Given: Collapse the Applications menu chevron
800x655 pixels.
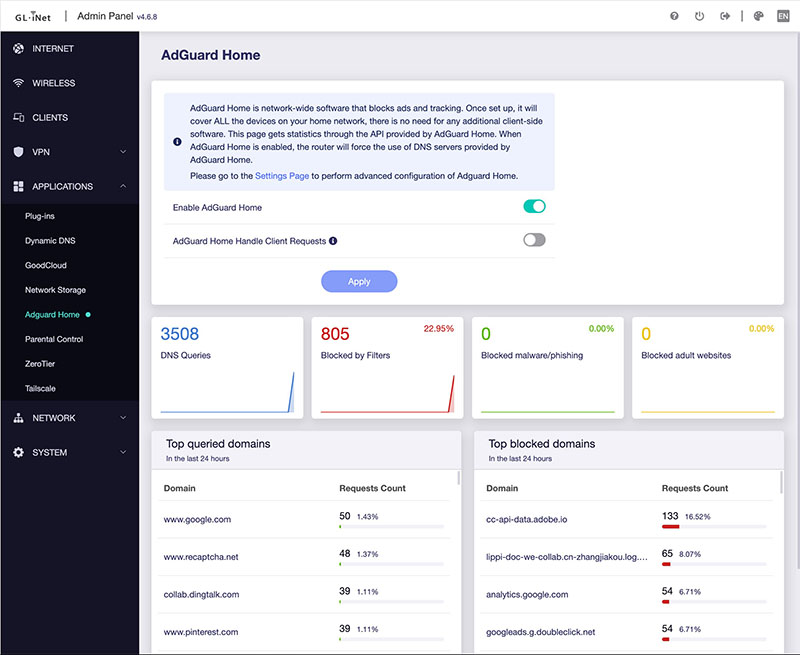Looking at the screenshot, I should 123,186.
